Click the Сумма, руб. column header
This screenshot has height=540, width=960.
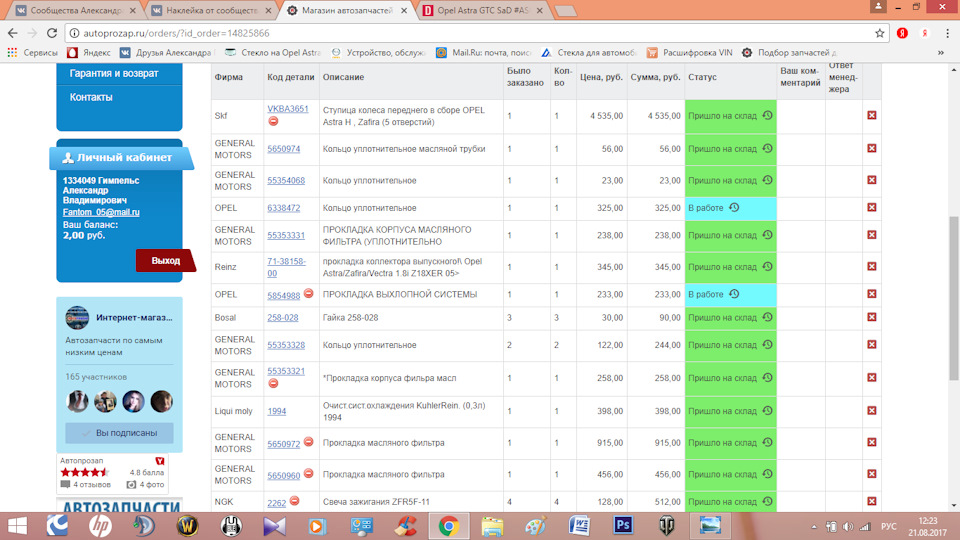[655, 77]
